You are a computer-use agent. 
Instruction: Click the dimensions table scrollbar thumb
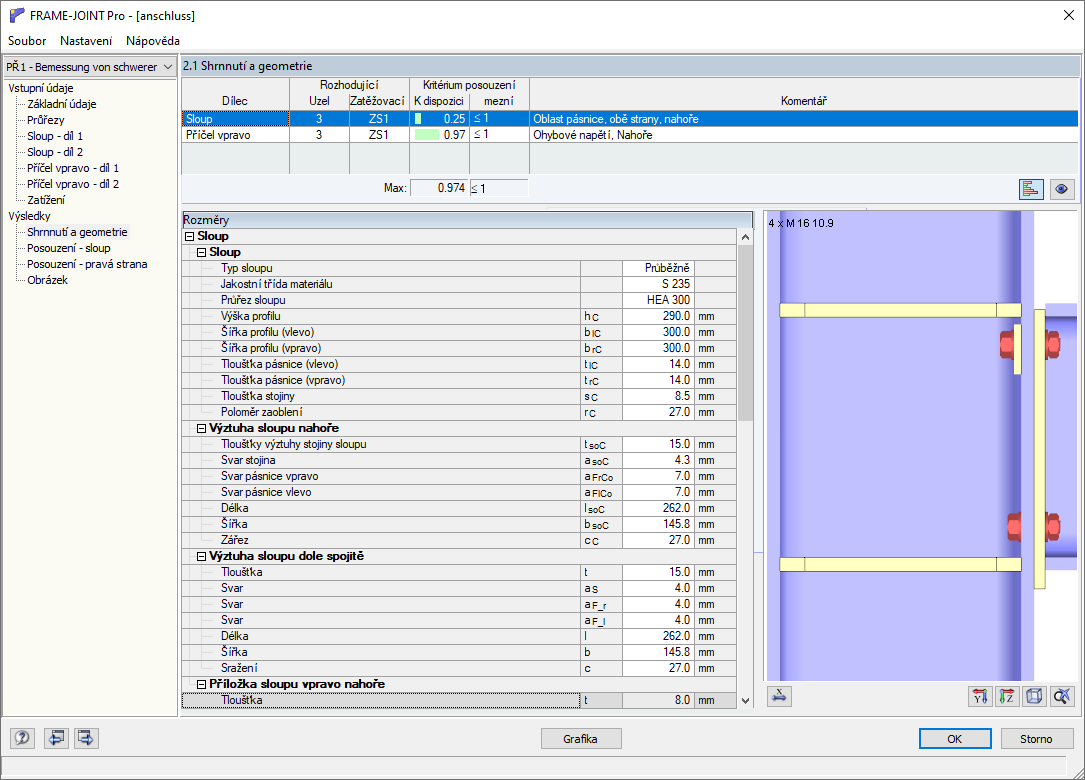tap(745, 333)
